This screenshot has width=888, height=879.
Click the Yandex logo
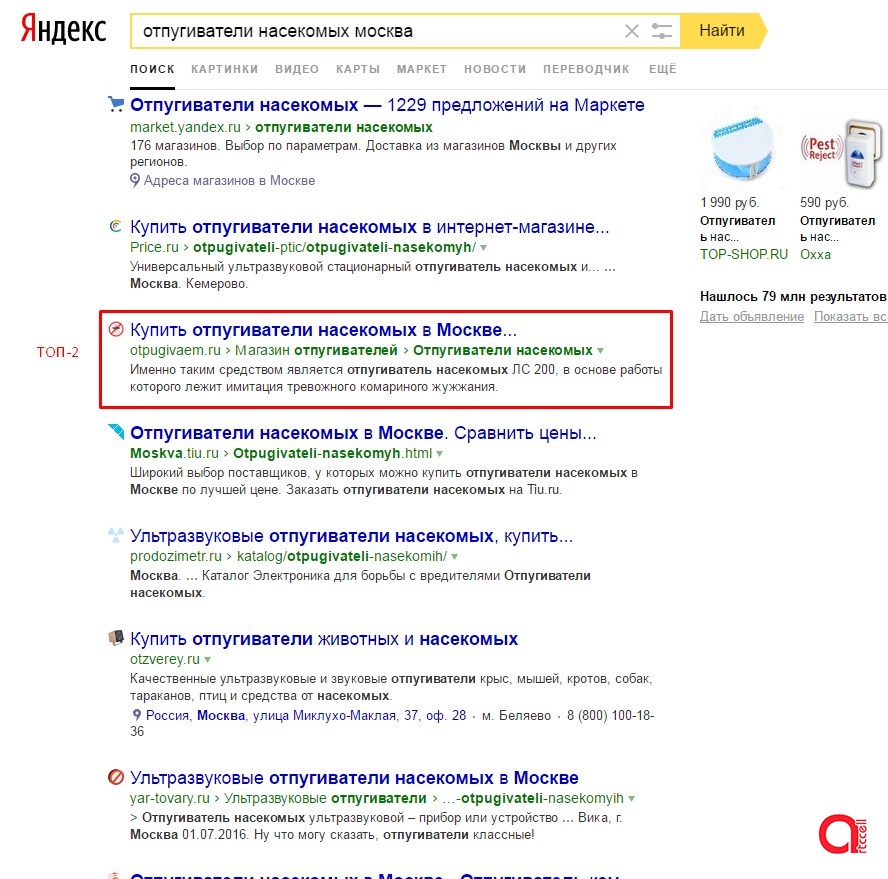coord(63,29)
